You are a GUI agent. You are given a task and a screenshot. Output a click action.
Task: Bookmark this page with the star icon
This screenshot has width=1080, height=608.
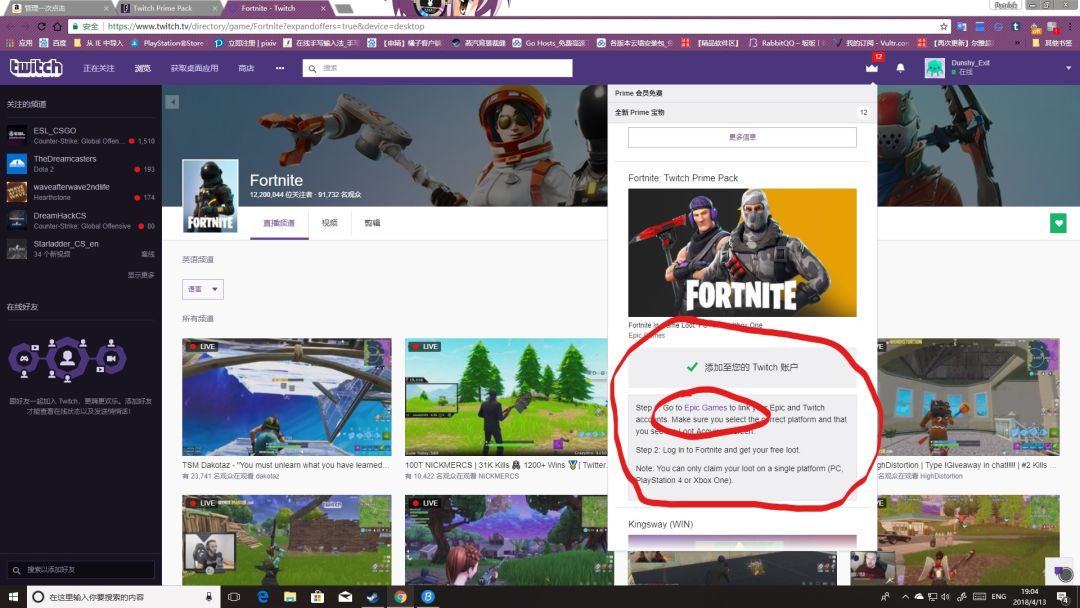click(944, 26)
